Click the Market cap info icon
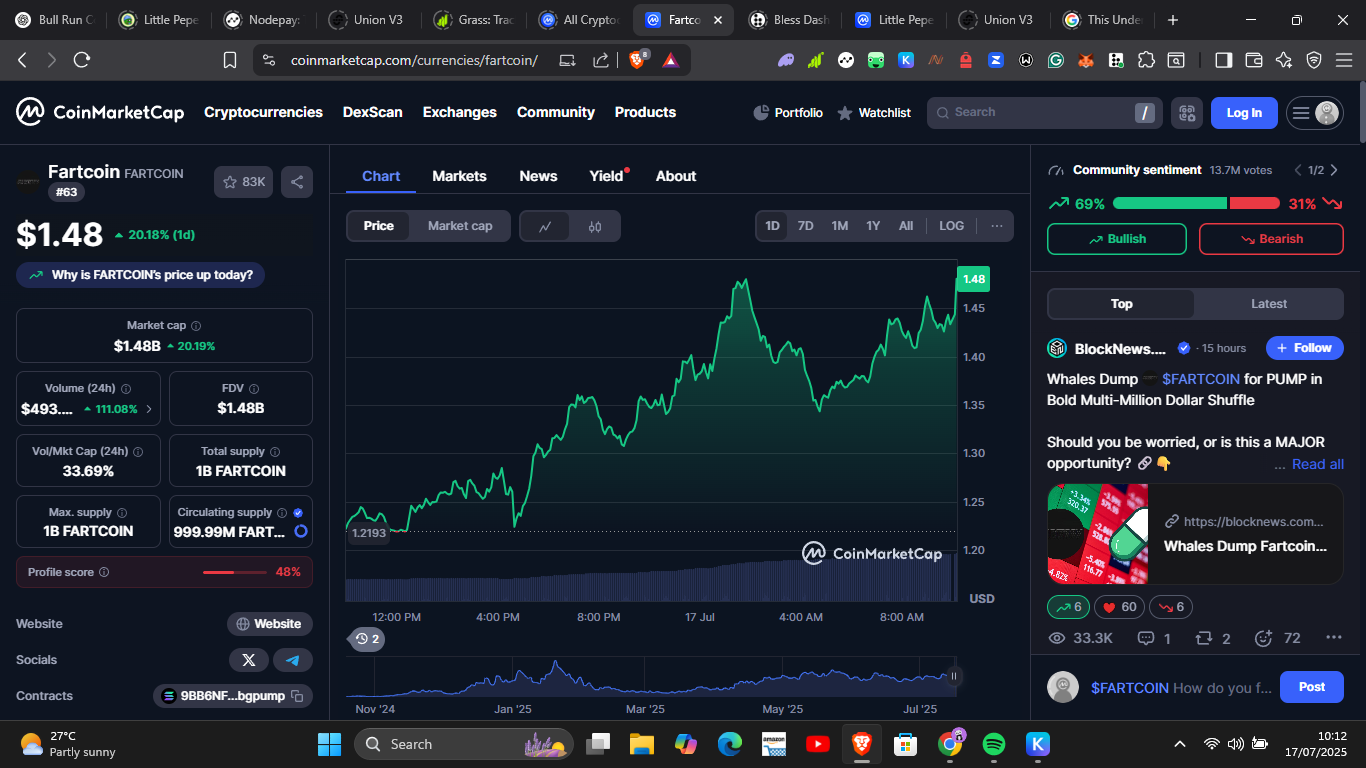Image resolution: width=1366 pixels, height=768 pixels. (196, 326)
